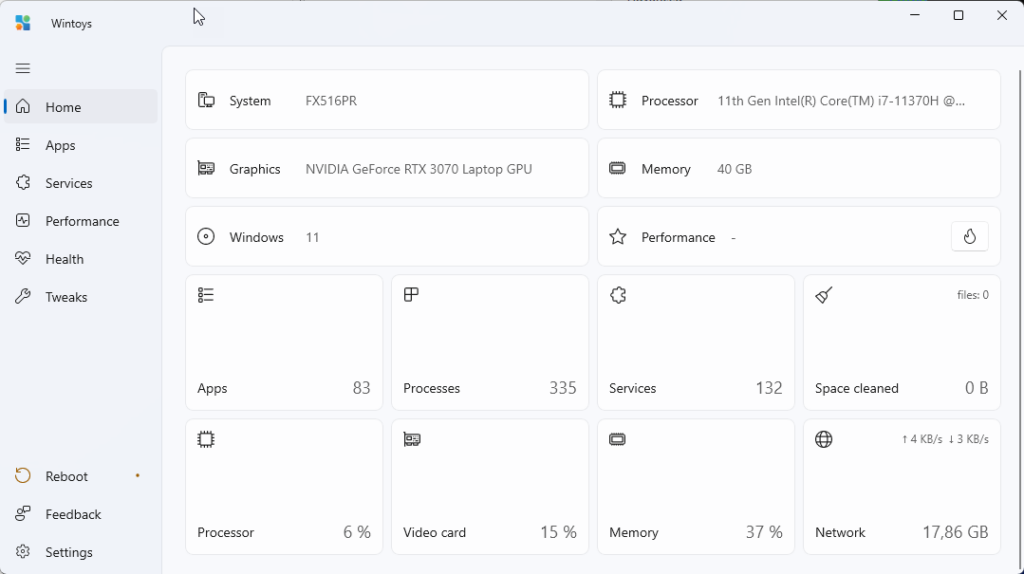Image resolution: width=1024 pixels, height=574 pixels.
Task: Open the Health heart icon
Action: tap(23, 259)
